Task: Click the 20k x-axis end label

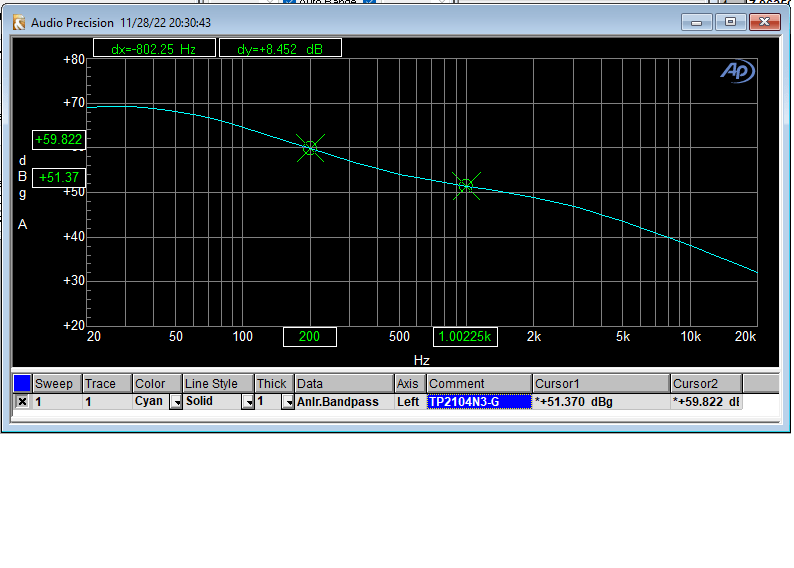Action: click(745, 337)
